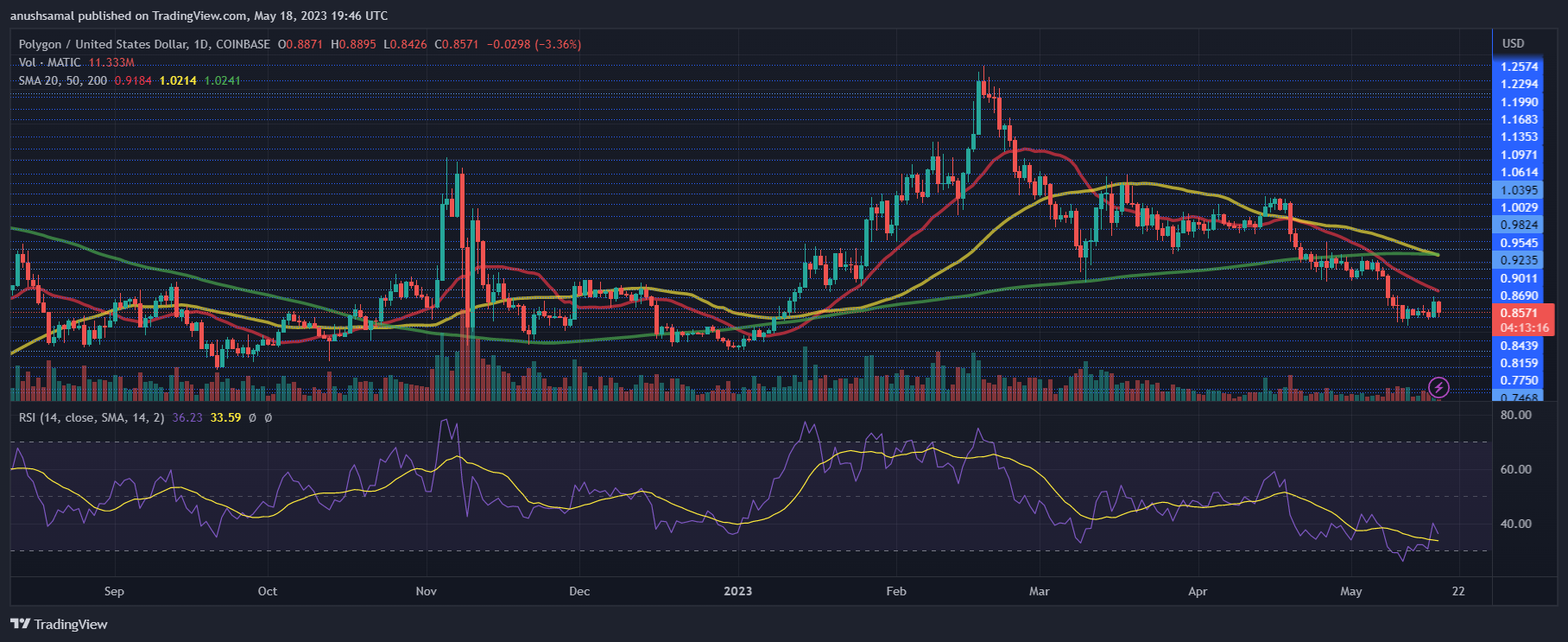Click the Mar date label
This screenshot has height=642, width=1568.
1040,591
